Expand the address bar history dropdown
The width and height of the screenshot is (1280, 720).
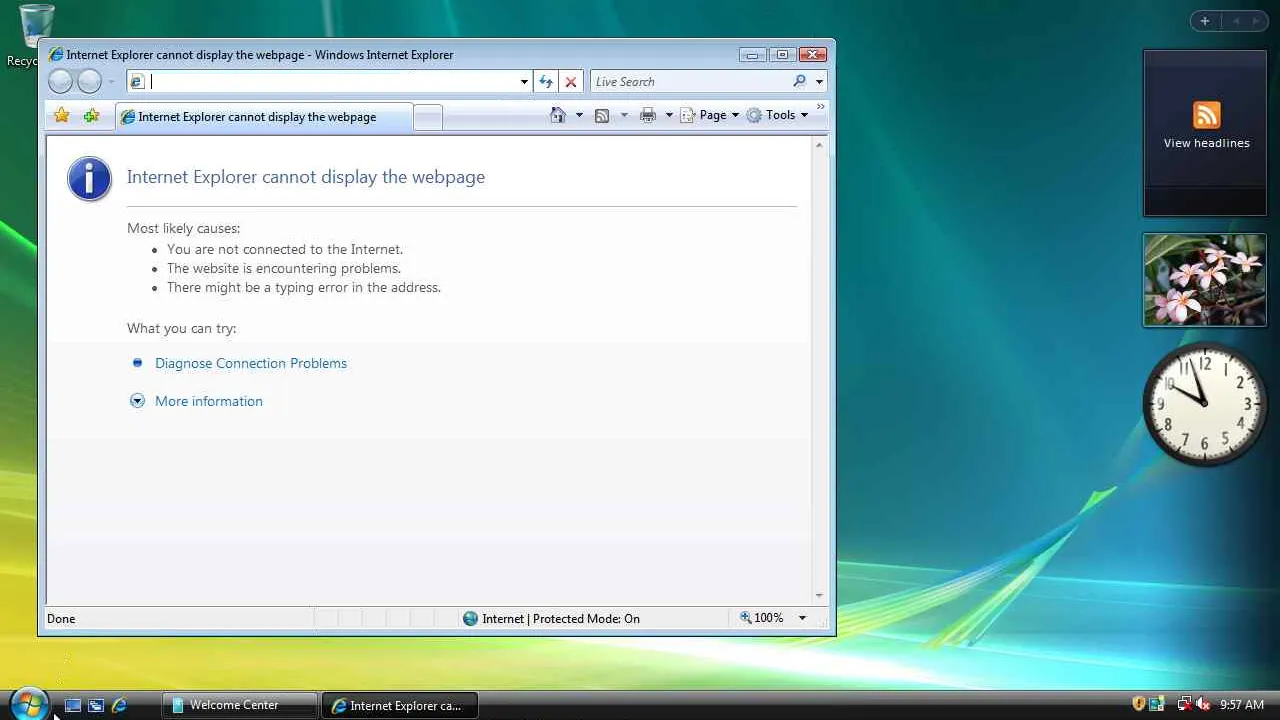[x=524, y=82]
